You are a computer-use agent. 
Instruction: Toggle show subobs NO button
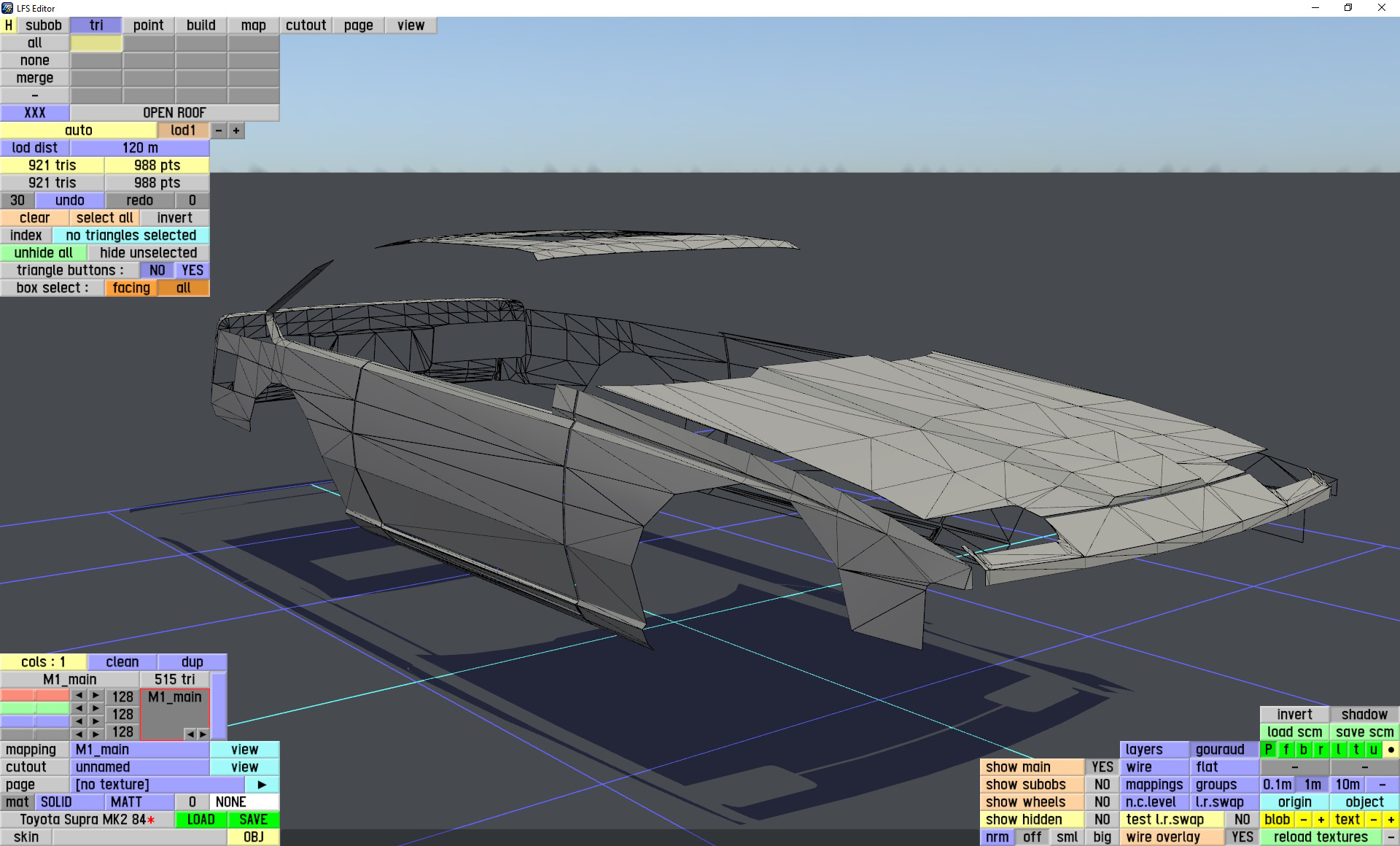[x=1102, y=784]
